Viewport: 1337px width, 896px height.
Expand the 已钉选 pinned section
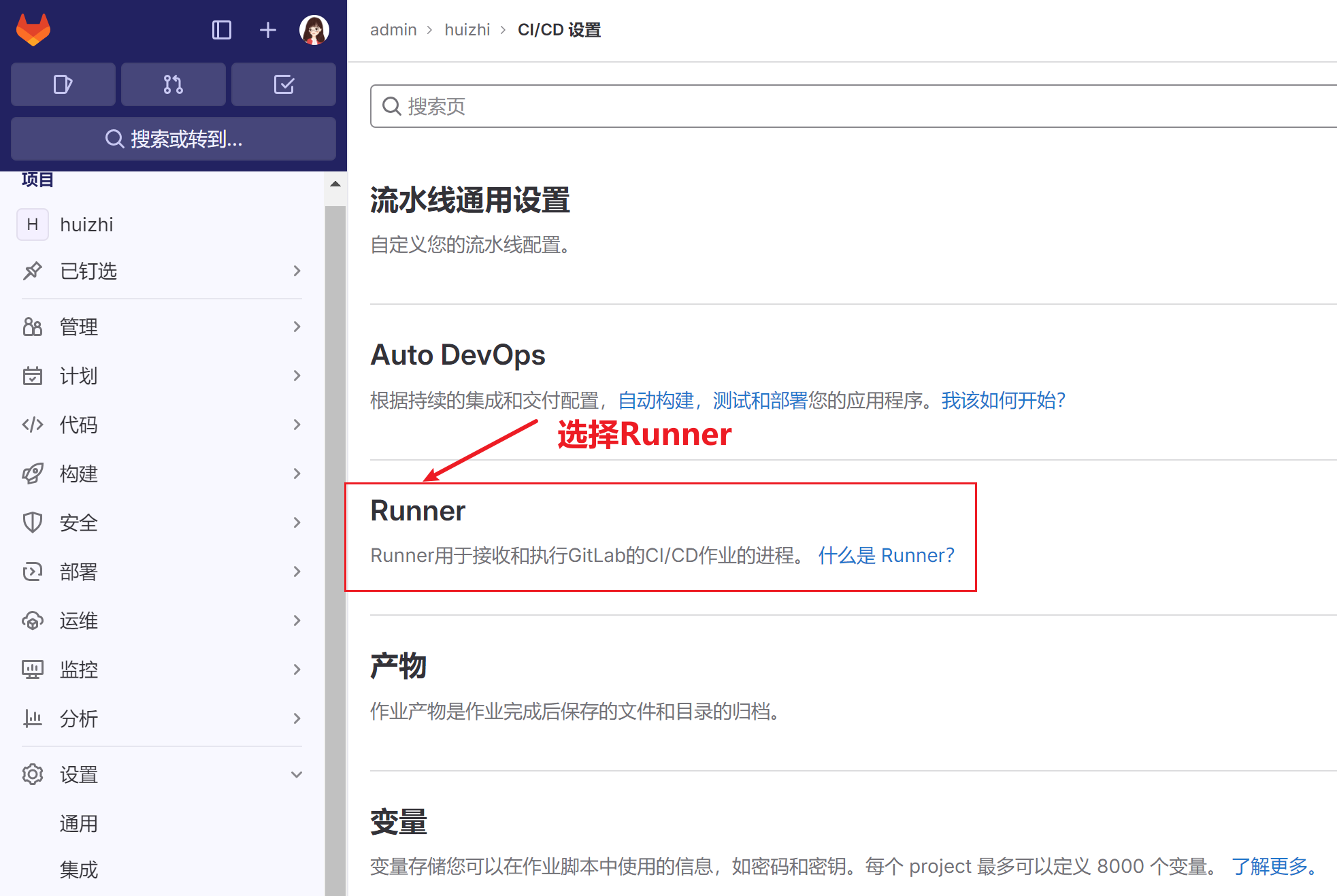click(162, 271)
